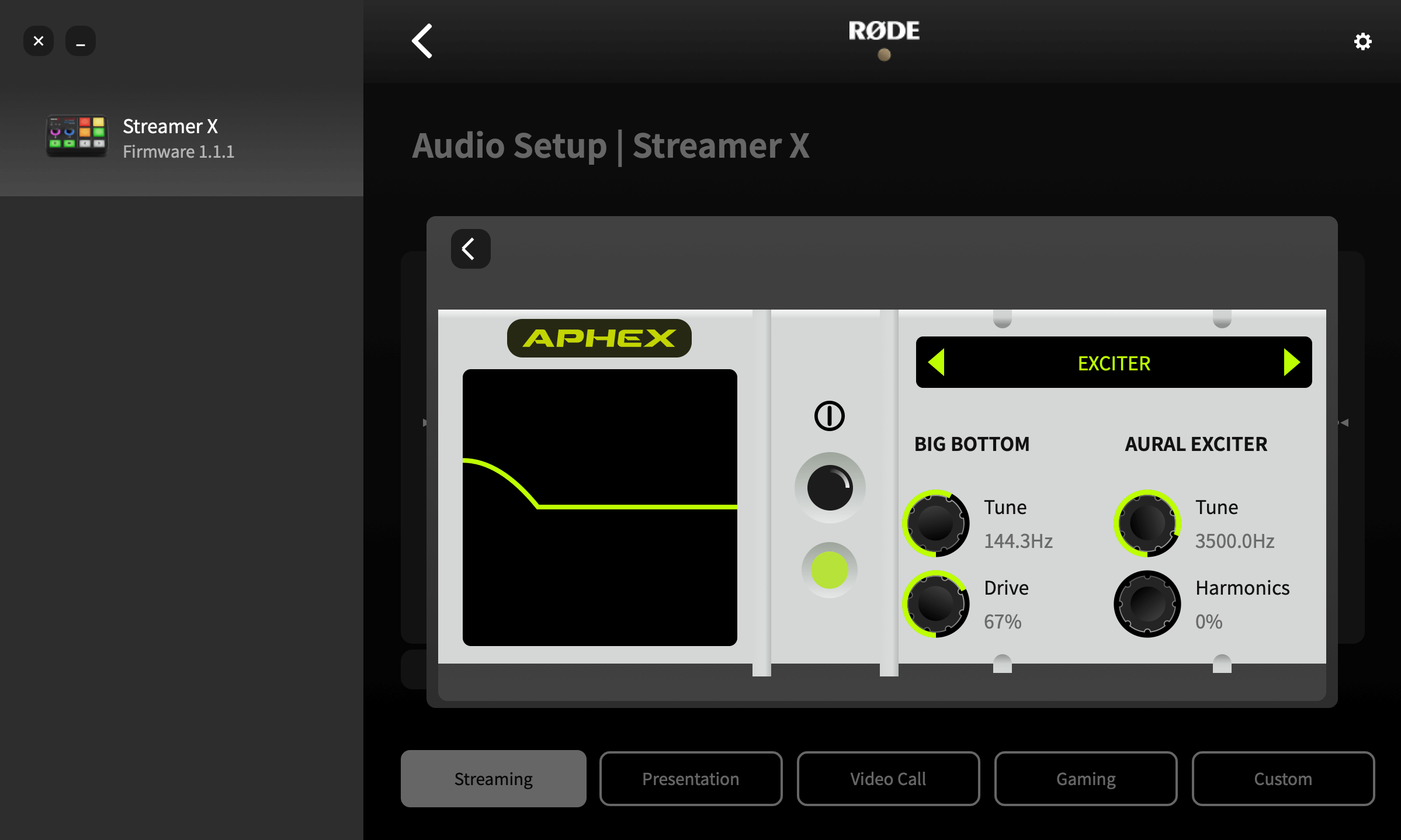Adjust the Big Bottom Drive knob

click(936, 603)
